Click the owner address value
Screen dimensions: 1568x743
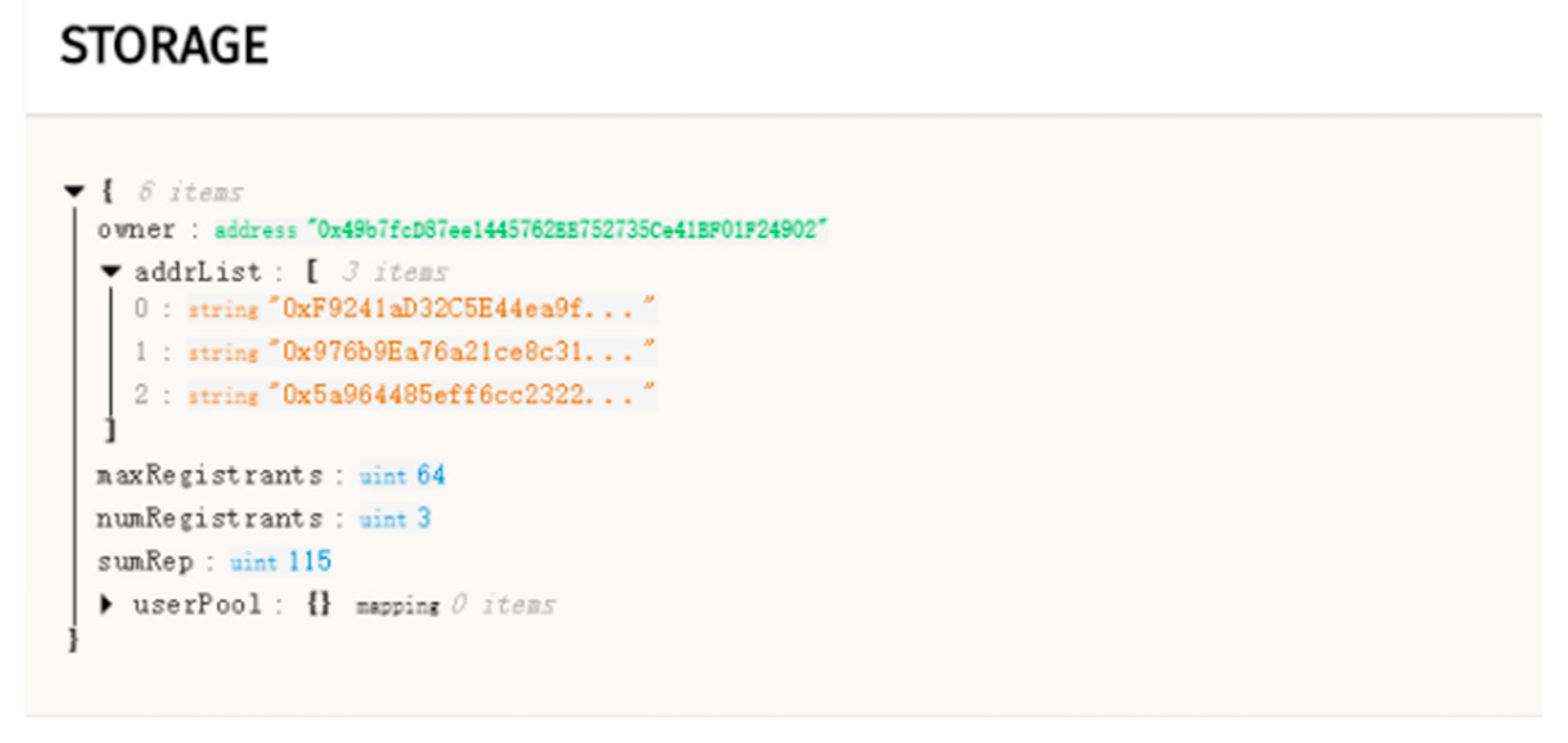pyautogui.click(x=566, y=230)
